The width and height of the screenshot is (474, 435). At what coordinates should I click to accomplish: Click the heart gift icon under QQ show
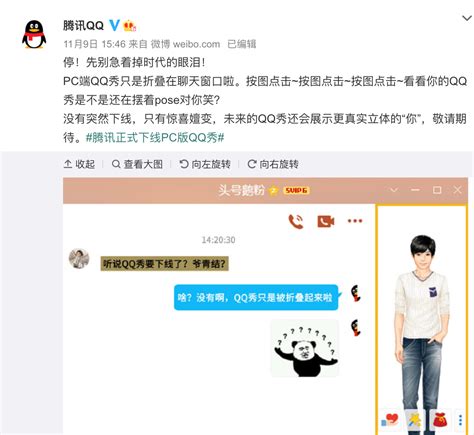tap(390, 419)
